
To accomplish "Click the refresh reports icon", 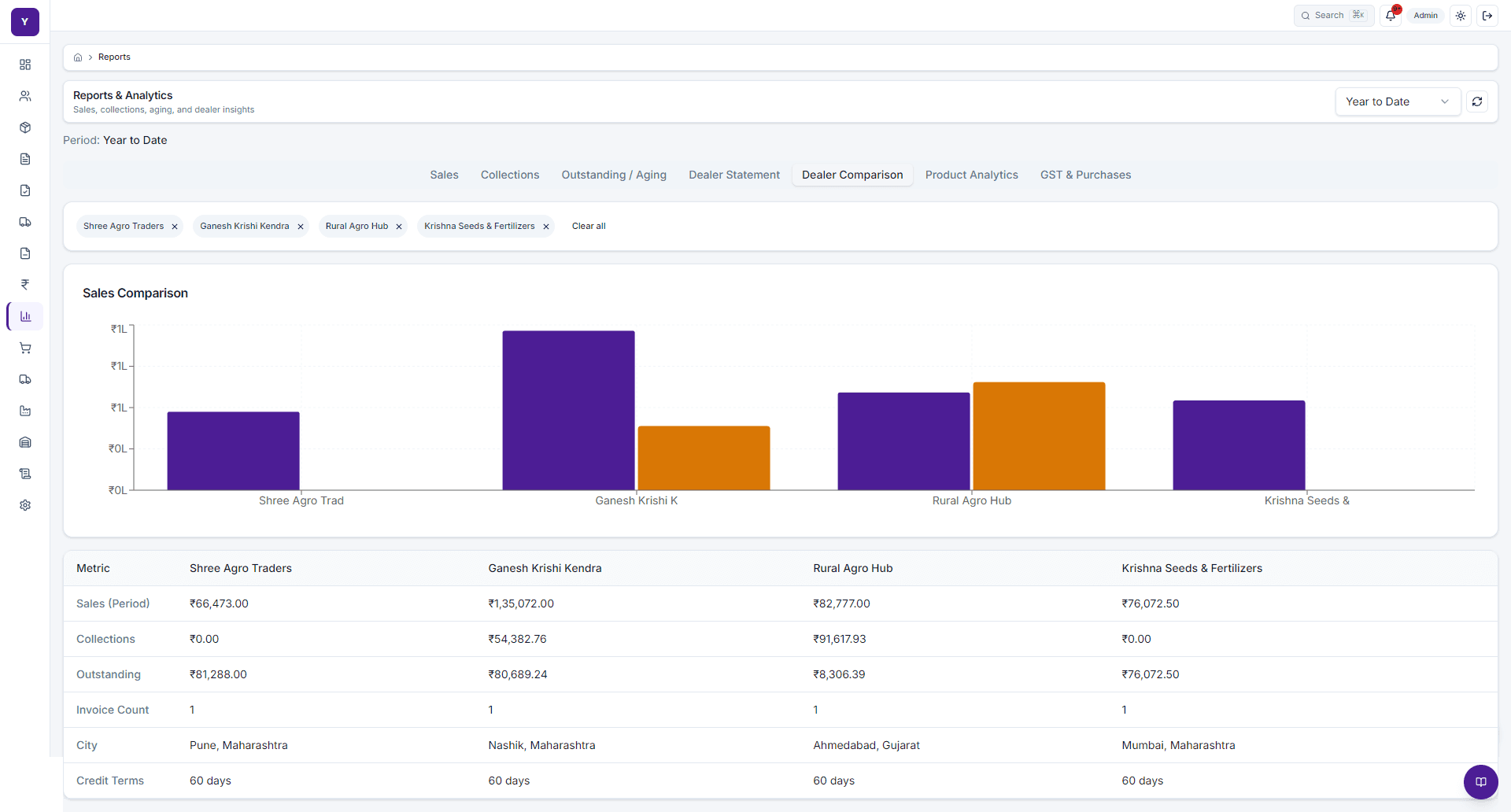I will point(1477,101).
